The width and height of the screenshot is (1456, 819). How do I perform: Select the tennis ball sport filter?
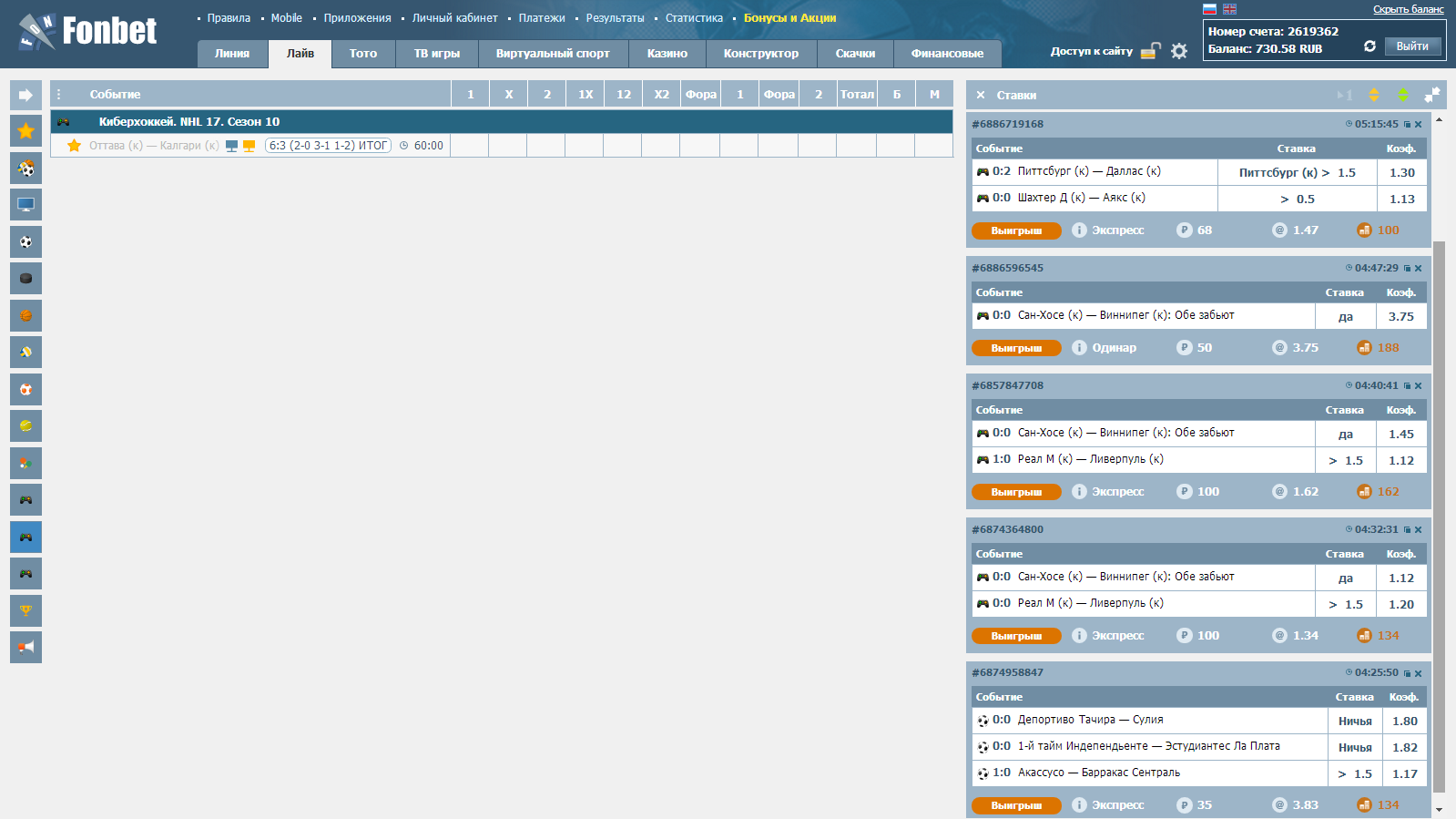click(25, 426)
